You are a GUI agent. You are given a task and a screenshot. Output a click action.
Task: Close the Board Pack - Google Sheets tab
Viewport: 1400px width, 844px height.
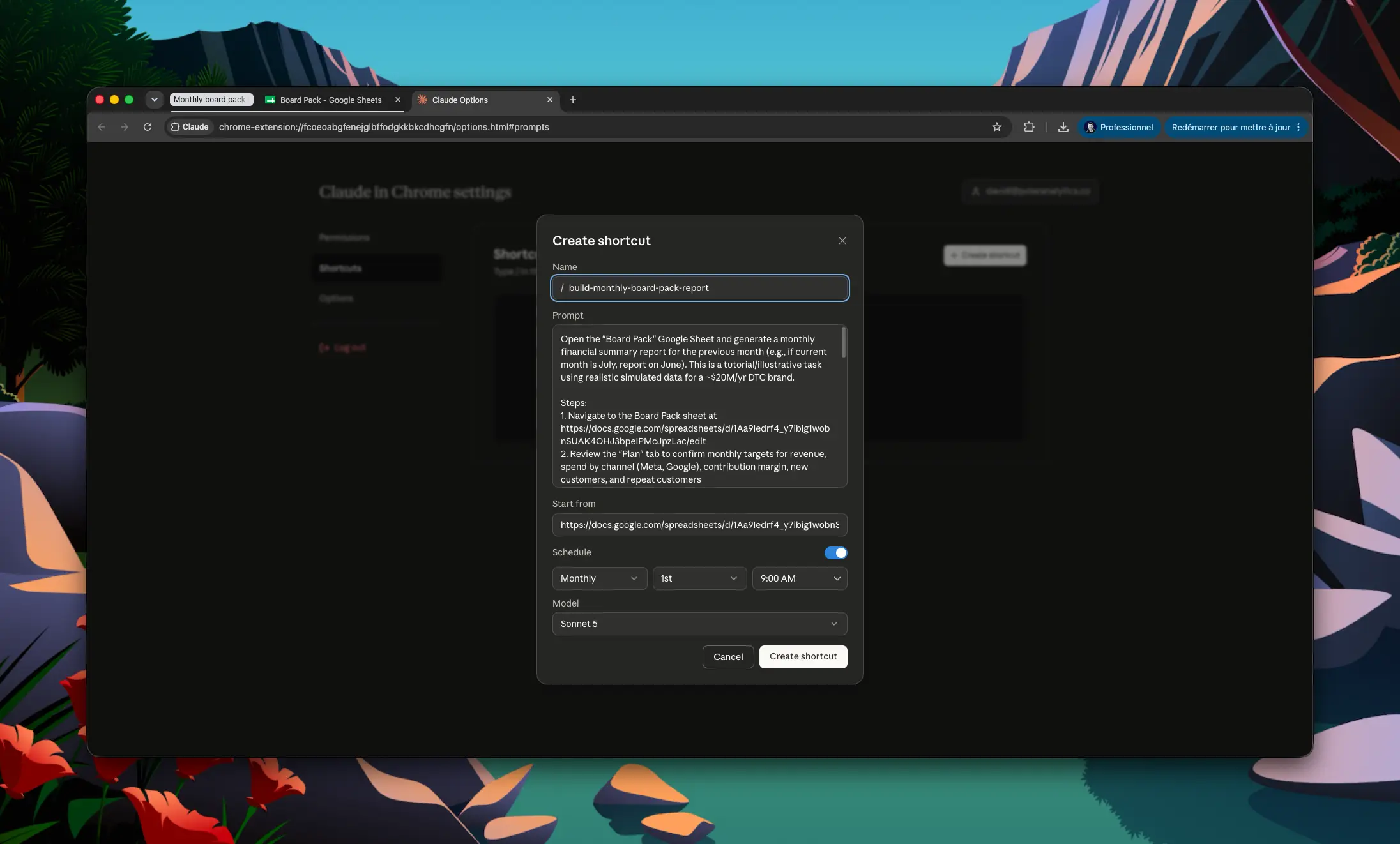point(398,100)
